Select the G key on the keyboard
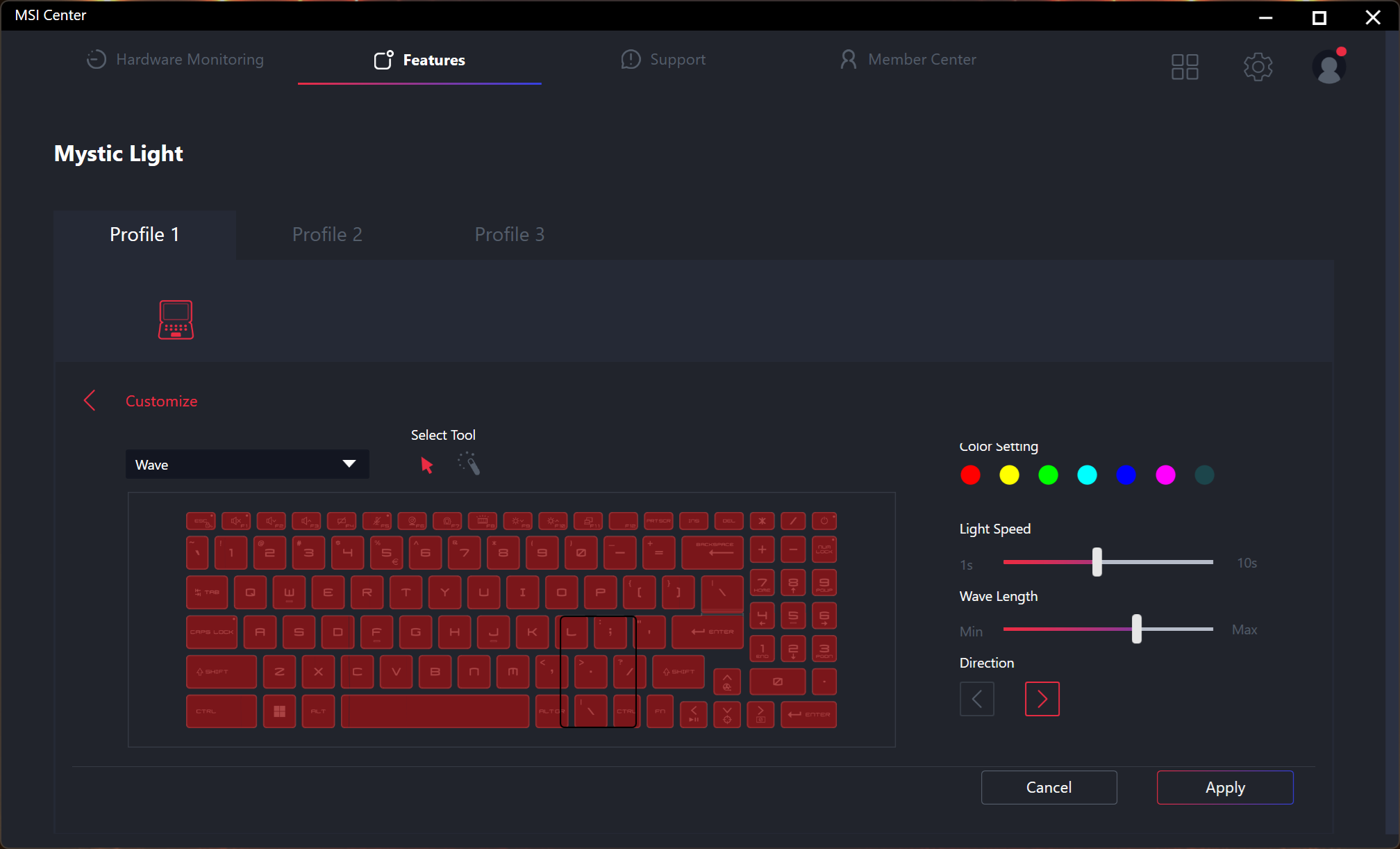This screenshot has width=1400, height=849. (415, 632)
